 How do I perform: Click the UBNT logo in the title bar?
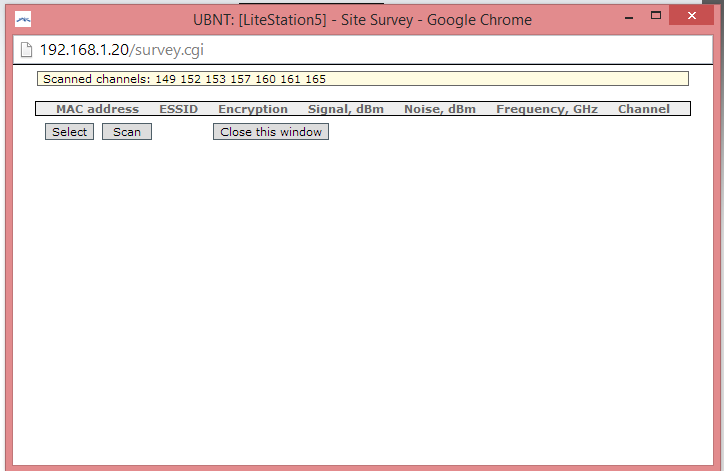click(x=22, y=19)
